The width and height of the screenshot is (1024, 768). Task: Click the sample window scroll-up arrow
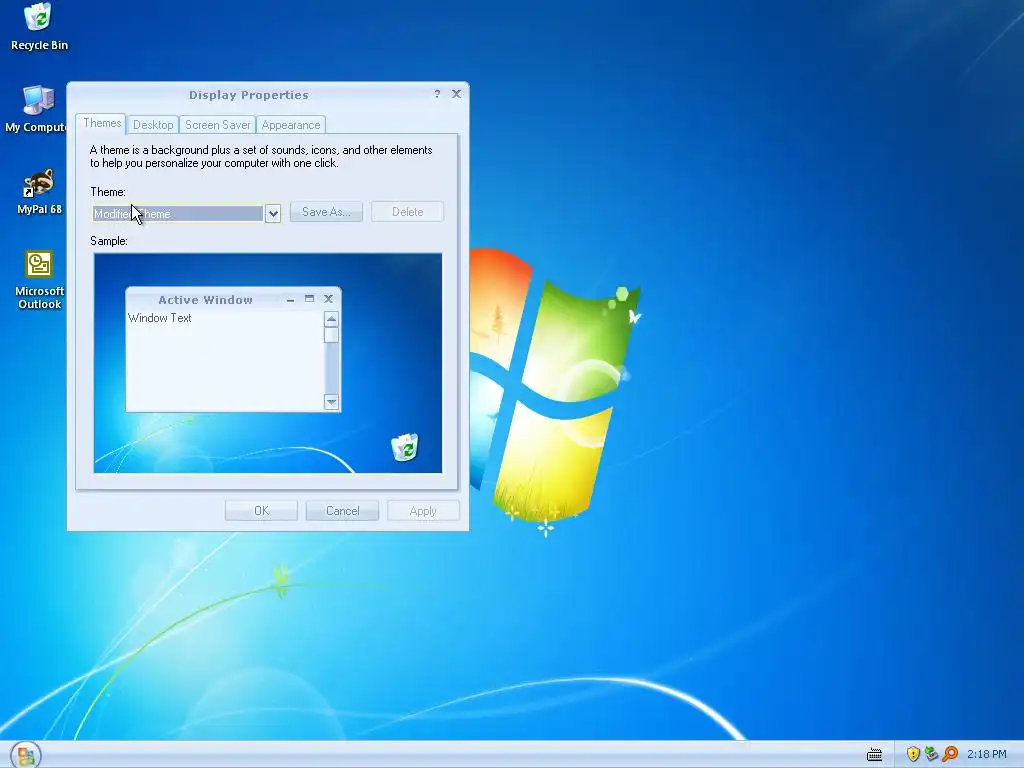pos(331,319)
